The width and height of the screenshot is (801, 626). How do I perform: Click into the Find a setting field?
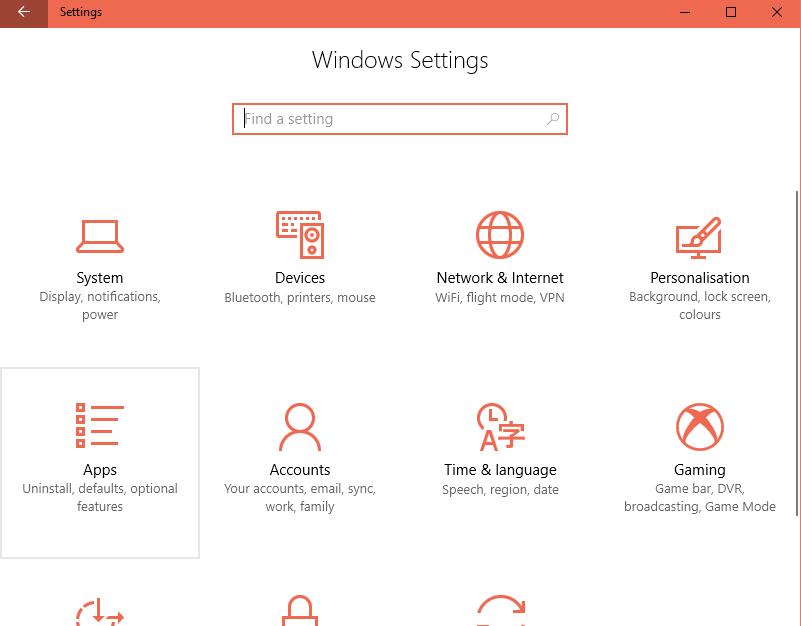[x=399, y=119]
